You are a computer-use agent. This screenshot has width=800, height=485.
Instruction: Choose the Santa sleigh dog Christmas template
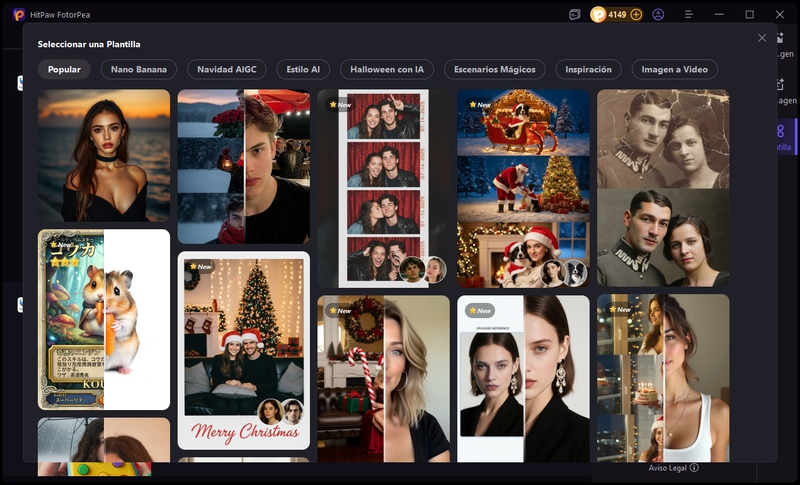tap(523, 189)
